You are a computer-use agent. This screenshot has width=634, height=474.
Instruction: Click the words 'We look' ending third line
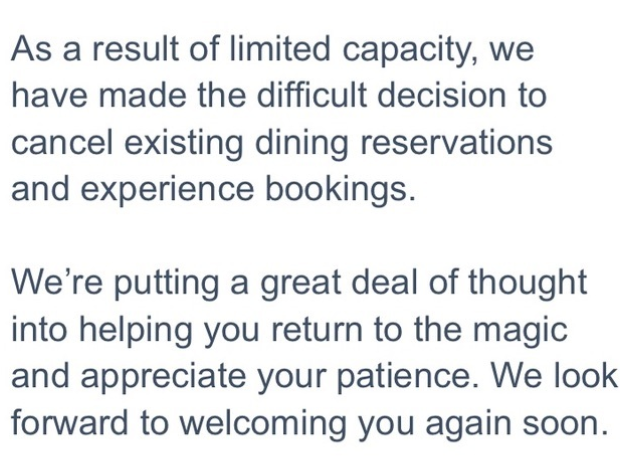click(x=554, y=376)
